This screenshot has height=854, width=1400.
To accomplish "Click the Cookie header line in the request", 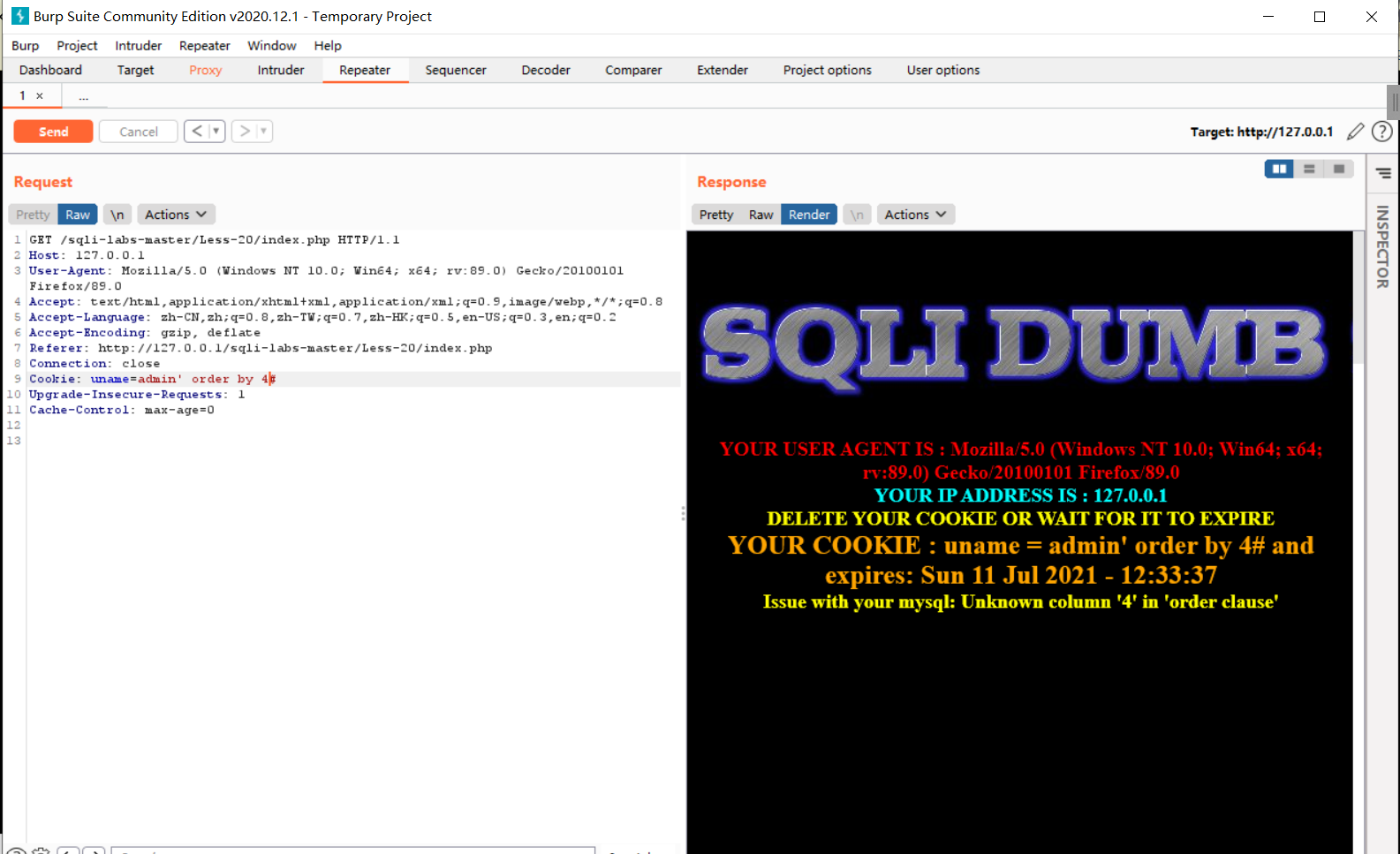I will 152,379.
